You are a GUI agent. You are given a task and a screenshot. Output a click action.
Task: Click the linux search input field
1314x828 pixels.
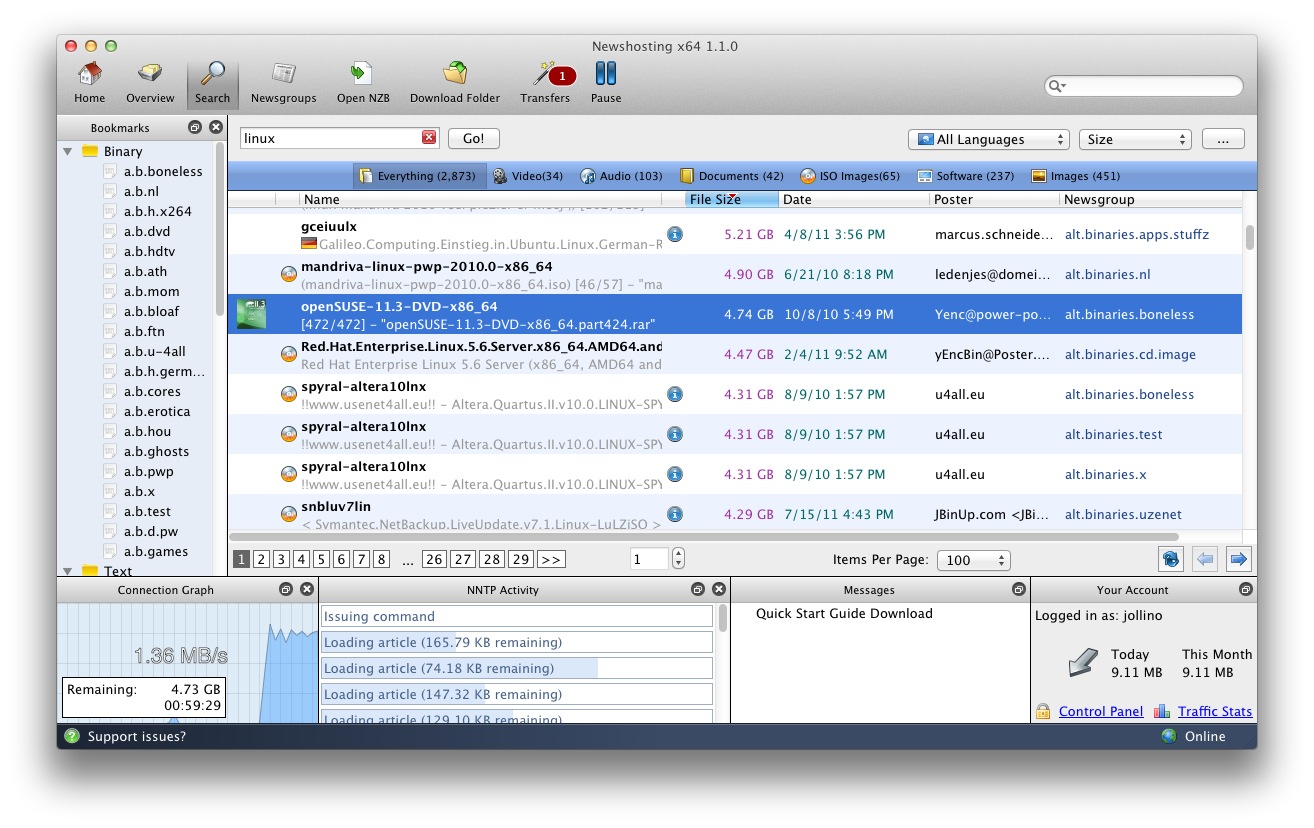click(330, 138)
